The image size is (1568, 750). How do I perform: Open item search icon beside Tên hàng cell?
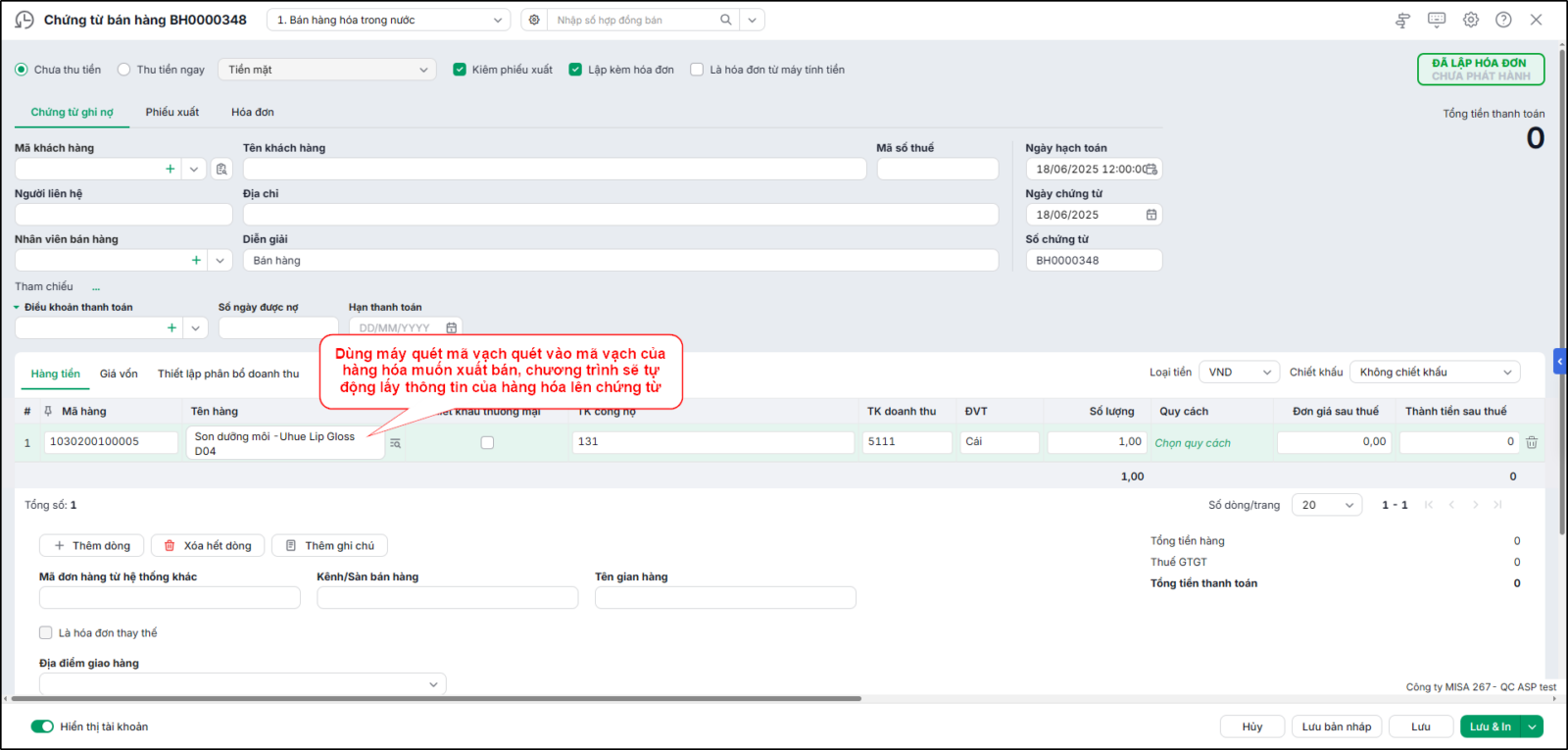tap(395, 443)
